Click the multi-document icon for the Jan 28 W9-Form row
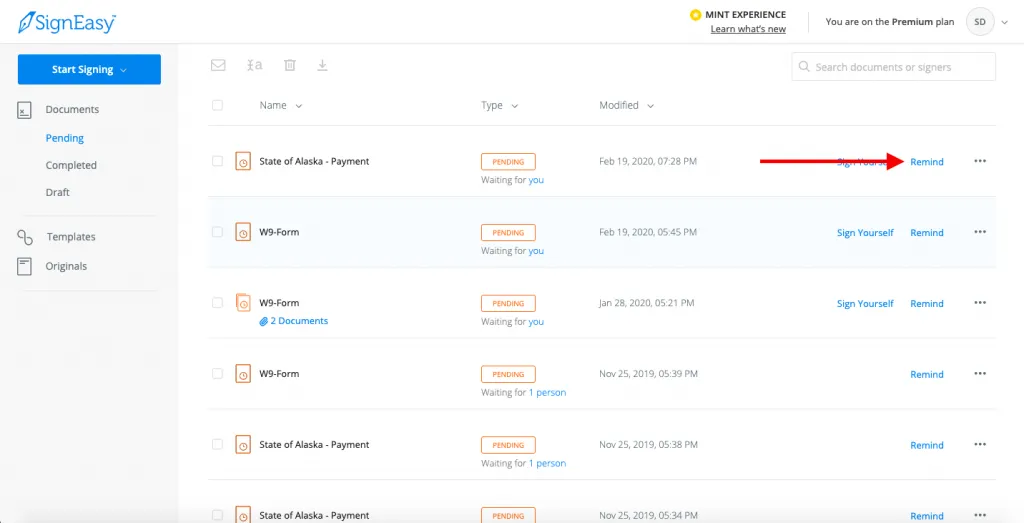1024x523 pixels. tap(243, 302)
